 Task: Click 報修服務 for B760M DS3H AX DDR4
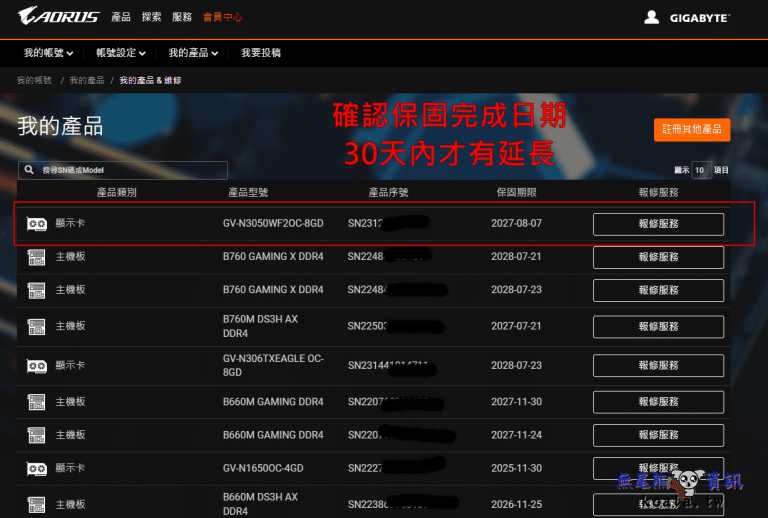(658, 327)
